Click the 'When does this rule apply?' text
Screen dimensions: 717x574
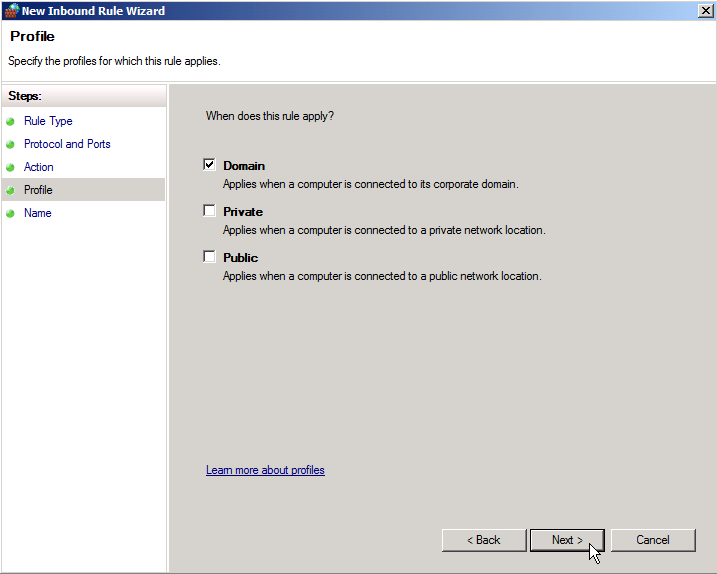[270, 116]
